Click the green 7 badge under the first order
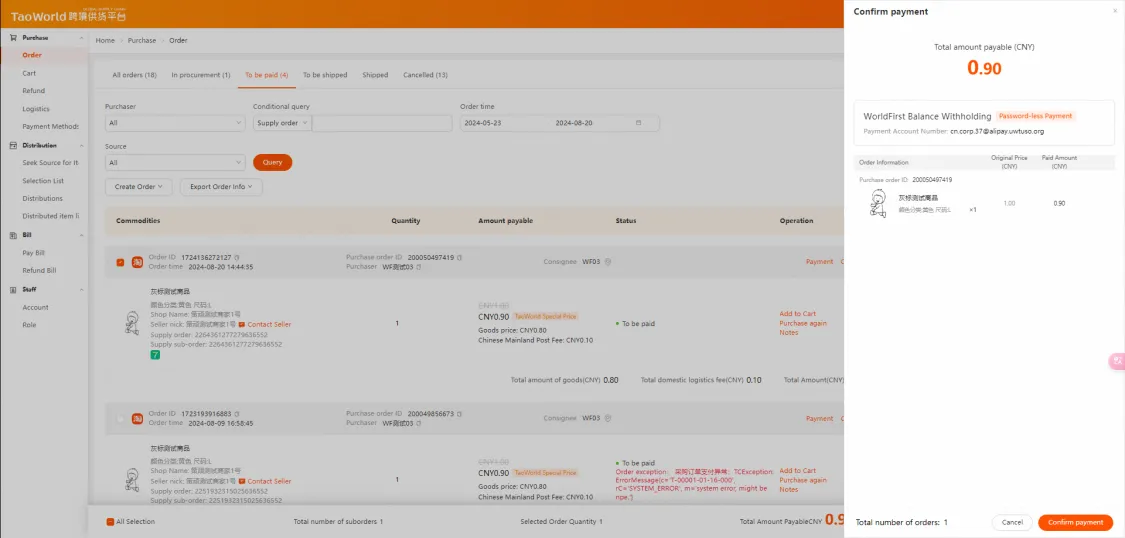1125x538 pixels. (x=155, y=355)
